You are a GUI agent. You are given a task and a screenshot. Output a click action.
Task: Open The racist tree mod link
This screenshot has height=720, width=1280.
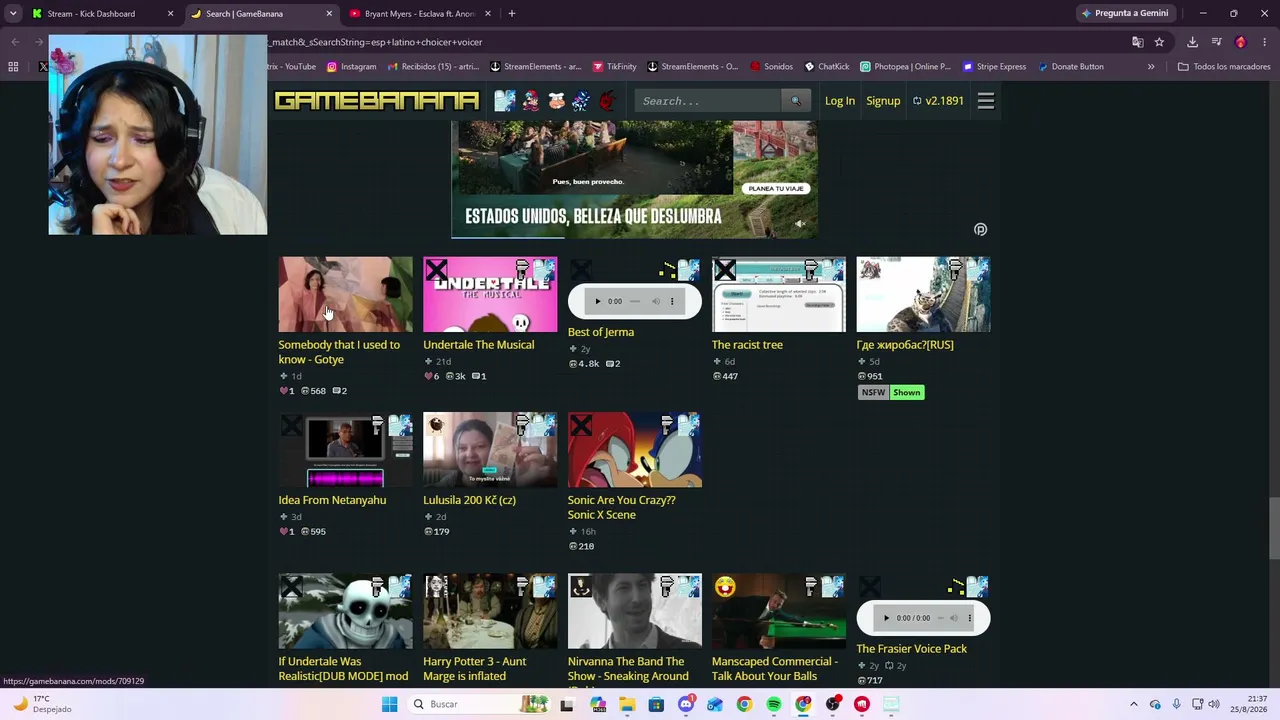(x=747, y=345)
